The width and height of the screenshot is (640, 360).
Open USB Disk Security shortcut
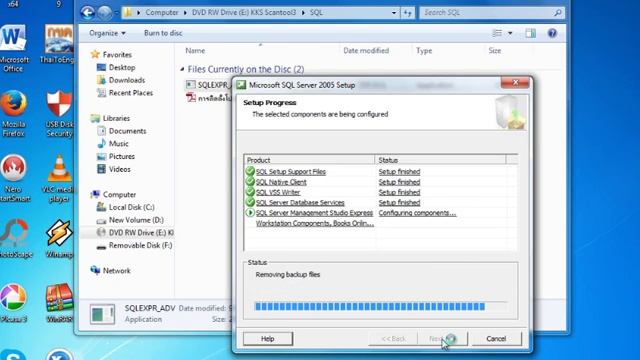[59, 113]
